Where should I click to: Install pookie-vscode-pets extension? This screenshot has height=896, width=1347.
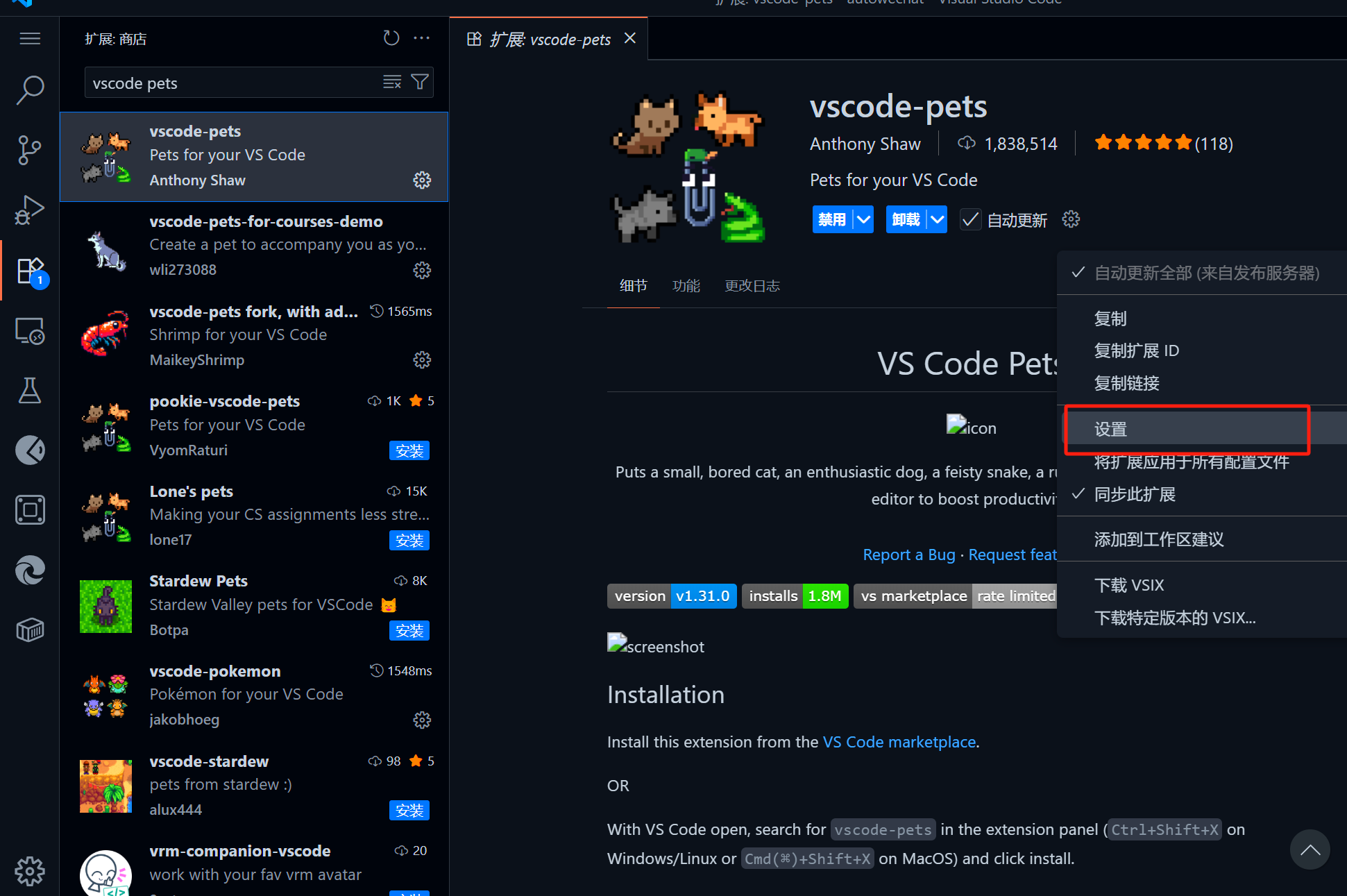tap(409, 450)
